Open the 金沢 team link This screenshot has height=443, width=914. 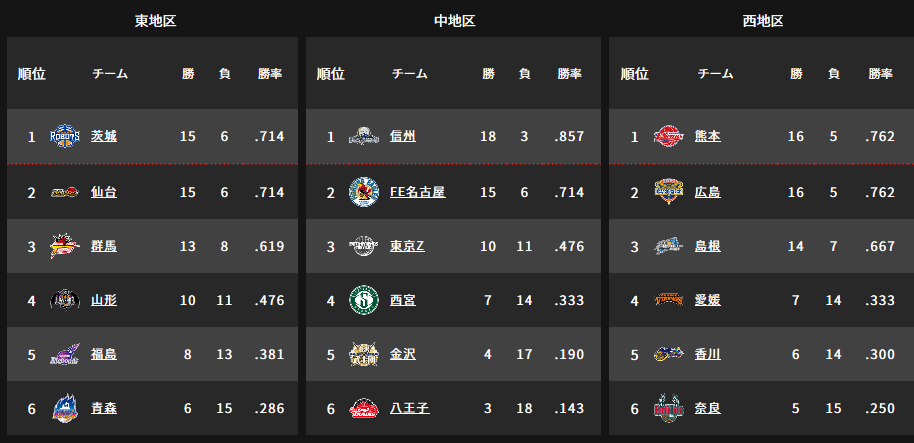tap(403, 354)
